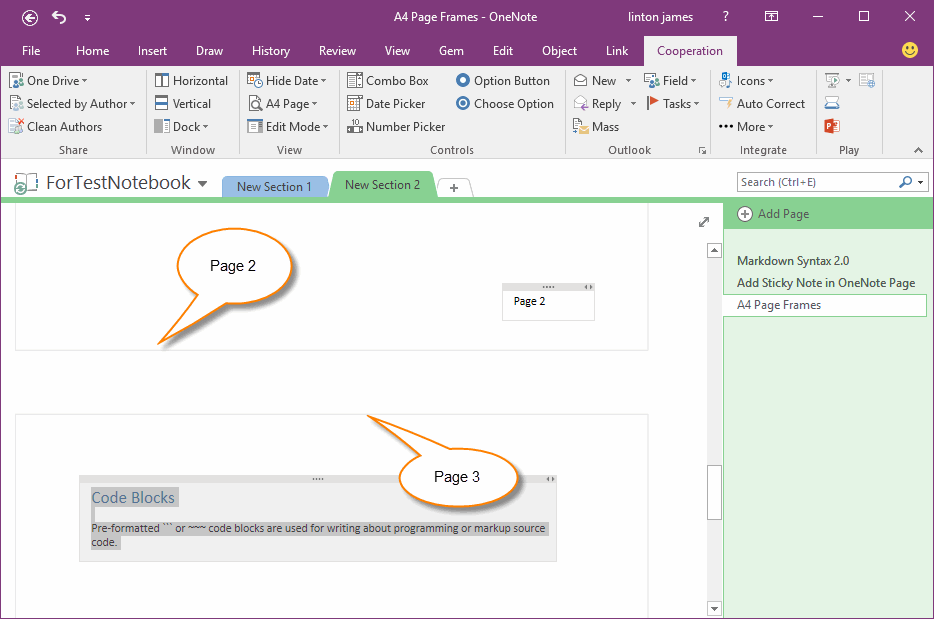
Task: Insert a Combo Box control
Action: (x=388, y=80)
